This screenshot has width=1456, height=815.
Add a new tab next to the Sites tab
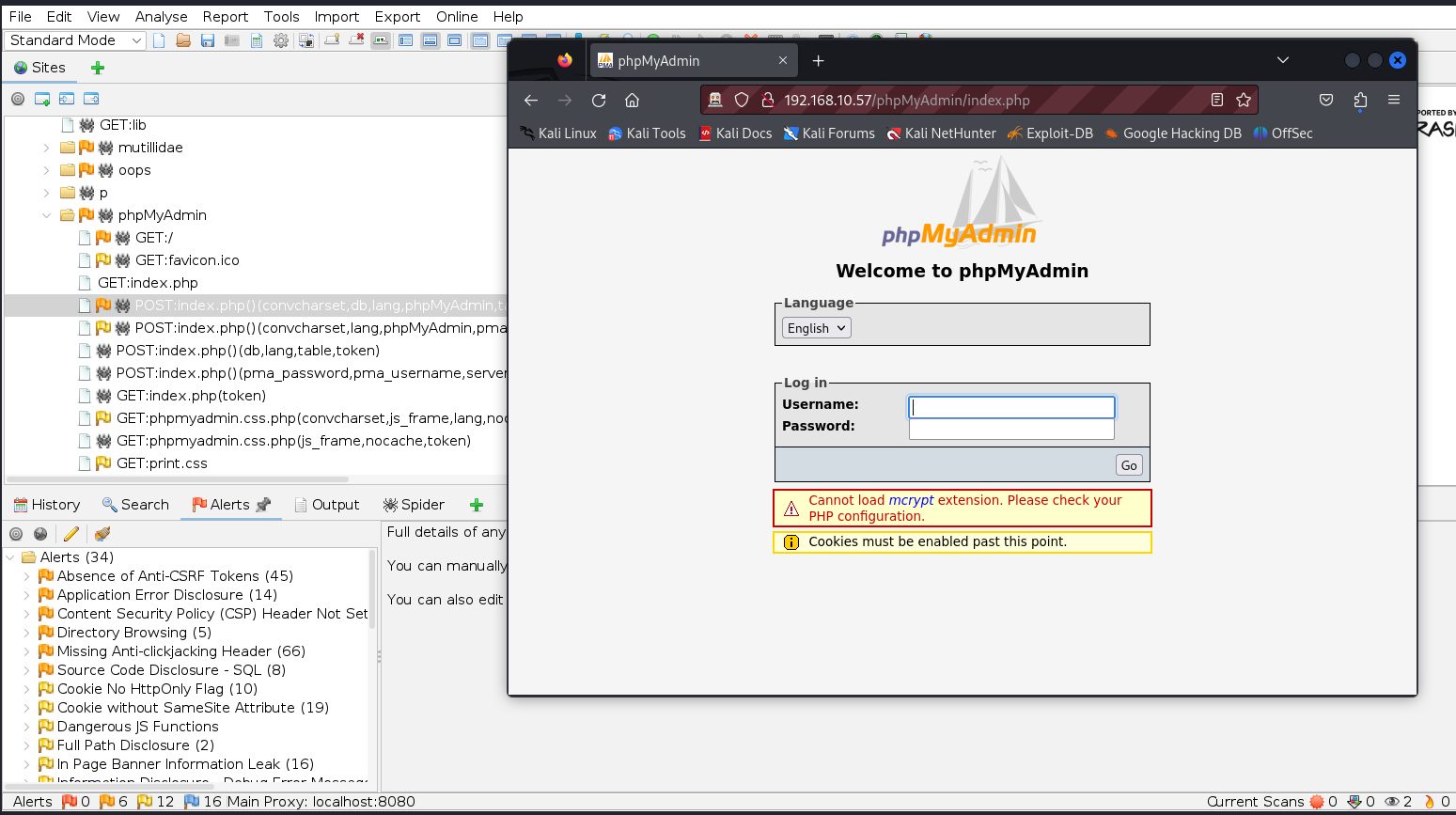pyautogui.click(x=98, y=68)
